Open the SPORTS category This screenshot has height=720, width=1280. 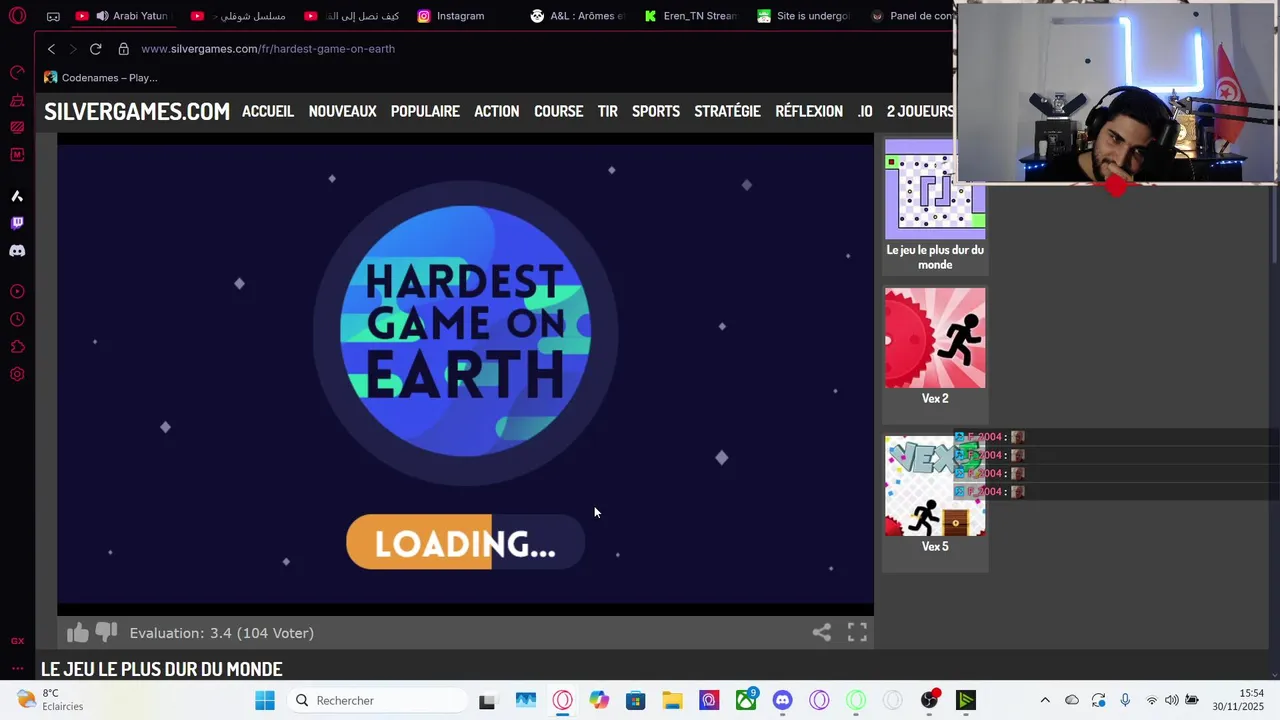click(x=656, y=111)
